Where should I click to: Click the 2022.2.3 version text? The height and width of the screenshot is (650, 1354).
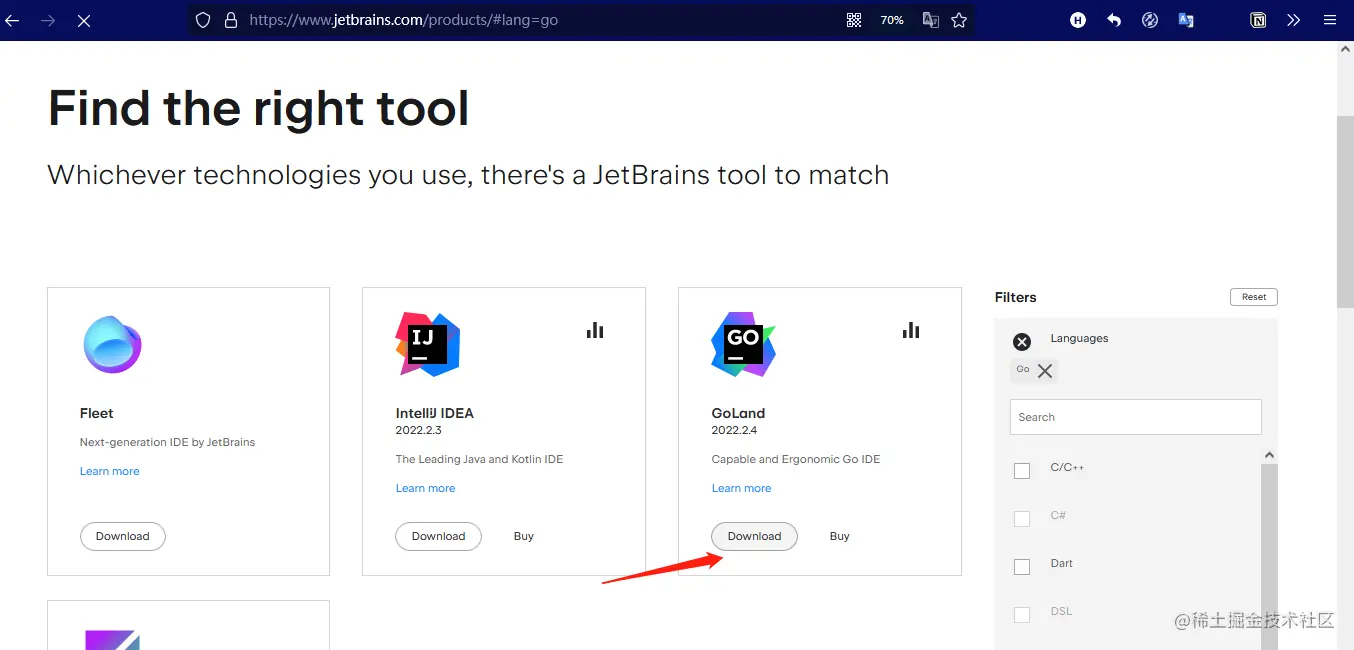418,430
